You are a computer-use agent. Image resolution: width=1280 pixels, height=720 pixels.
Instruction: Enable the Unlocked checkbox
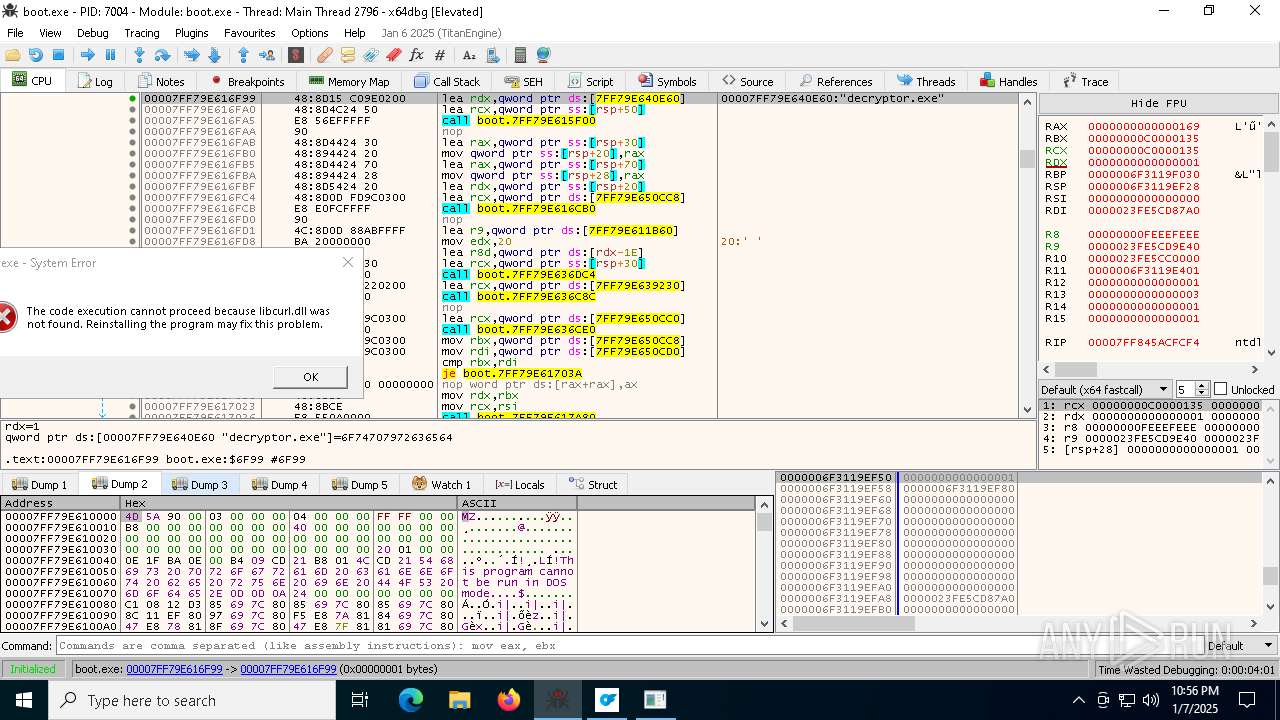[x=1220, y=389]
